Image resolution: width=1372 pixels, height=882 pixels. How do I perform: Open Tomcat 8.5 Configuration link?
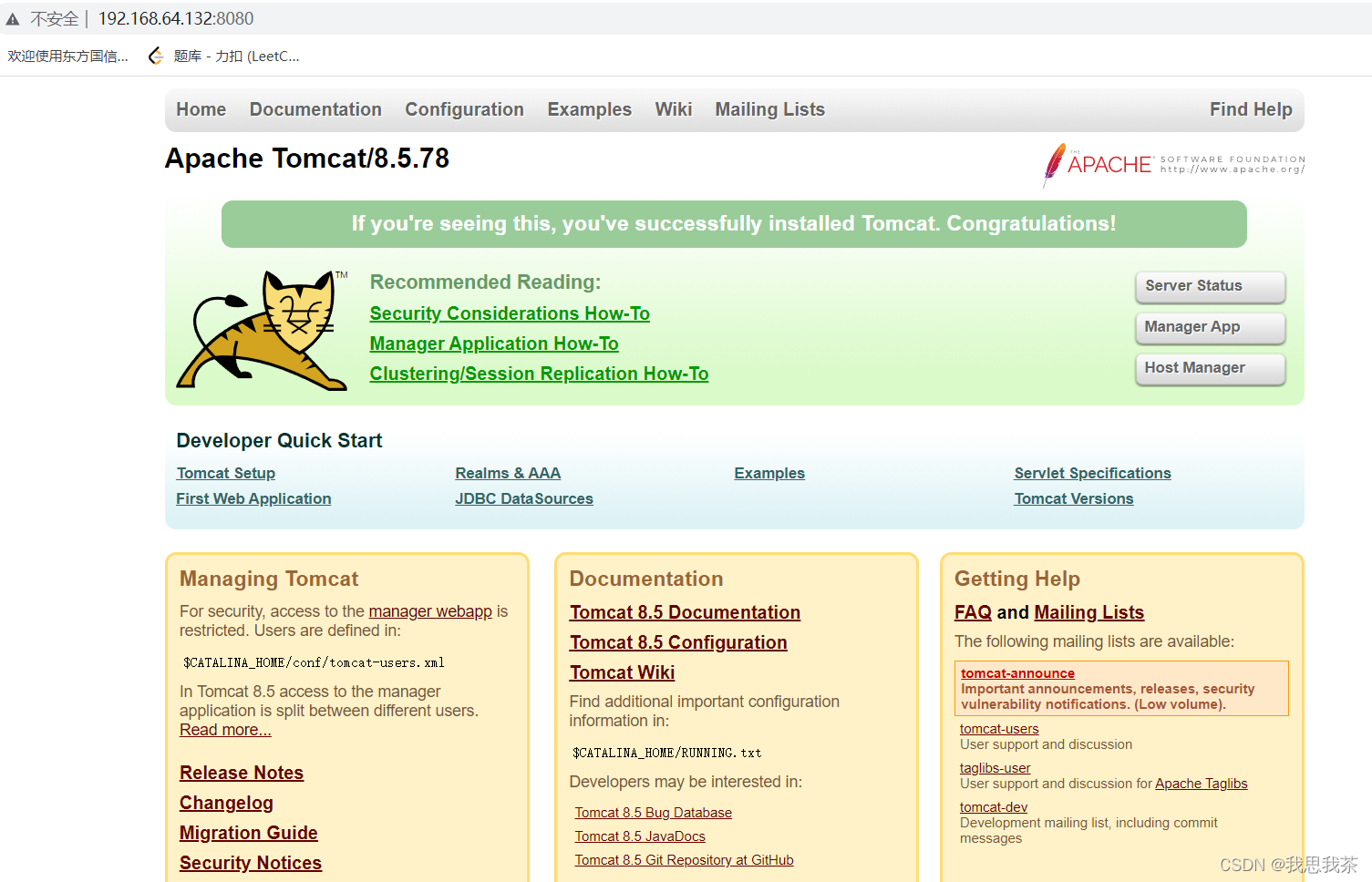(678, 642)
